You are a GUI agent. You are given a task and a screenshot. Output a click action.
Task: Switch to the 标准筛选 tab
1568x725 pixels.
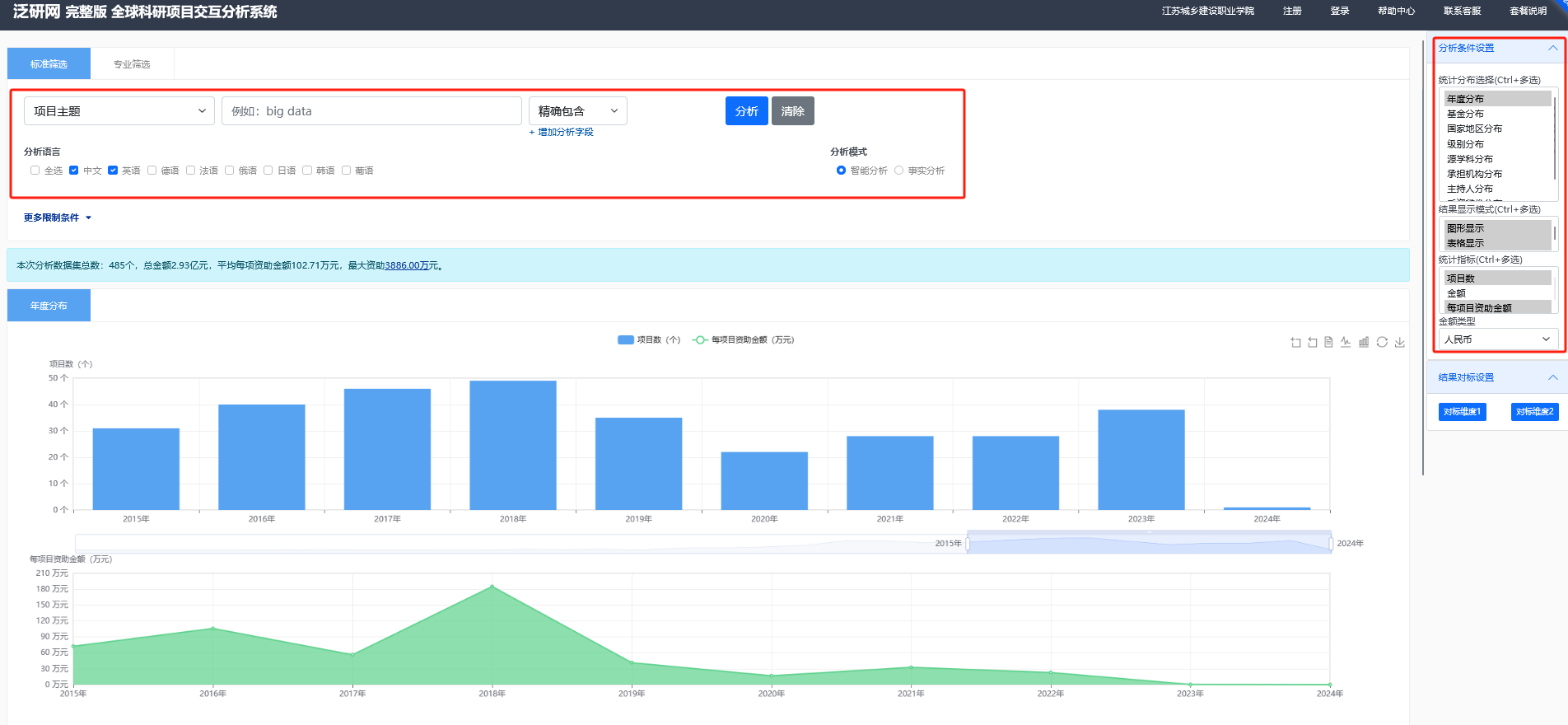coord(49,63)
